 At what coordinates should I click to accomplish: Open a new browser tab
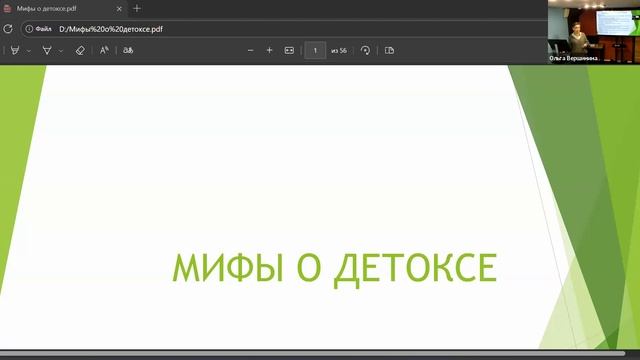(x=137, y=9)
